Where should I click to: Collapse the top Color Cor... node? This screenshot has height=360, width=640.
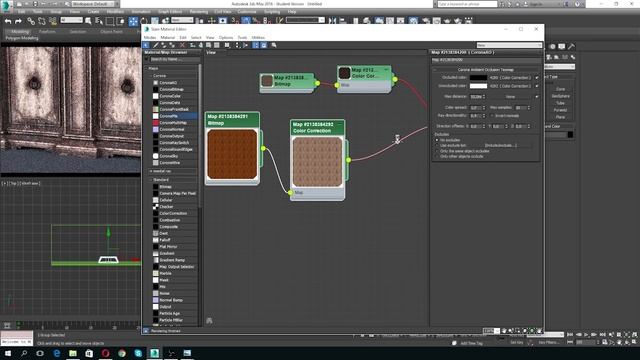[x=386, y=70]
